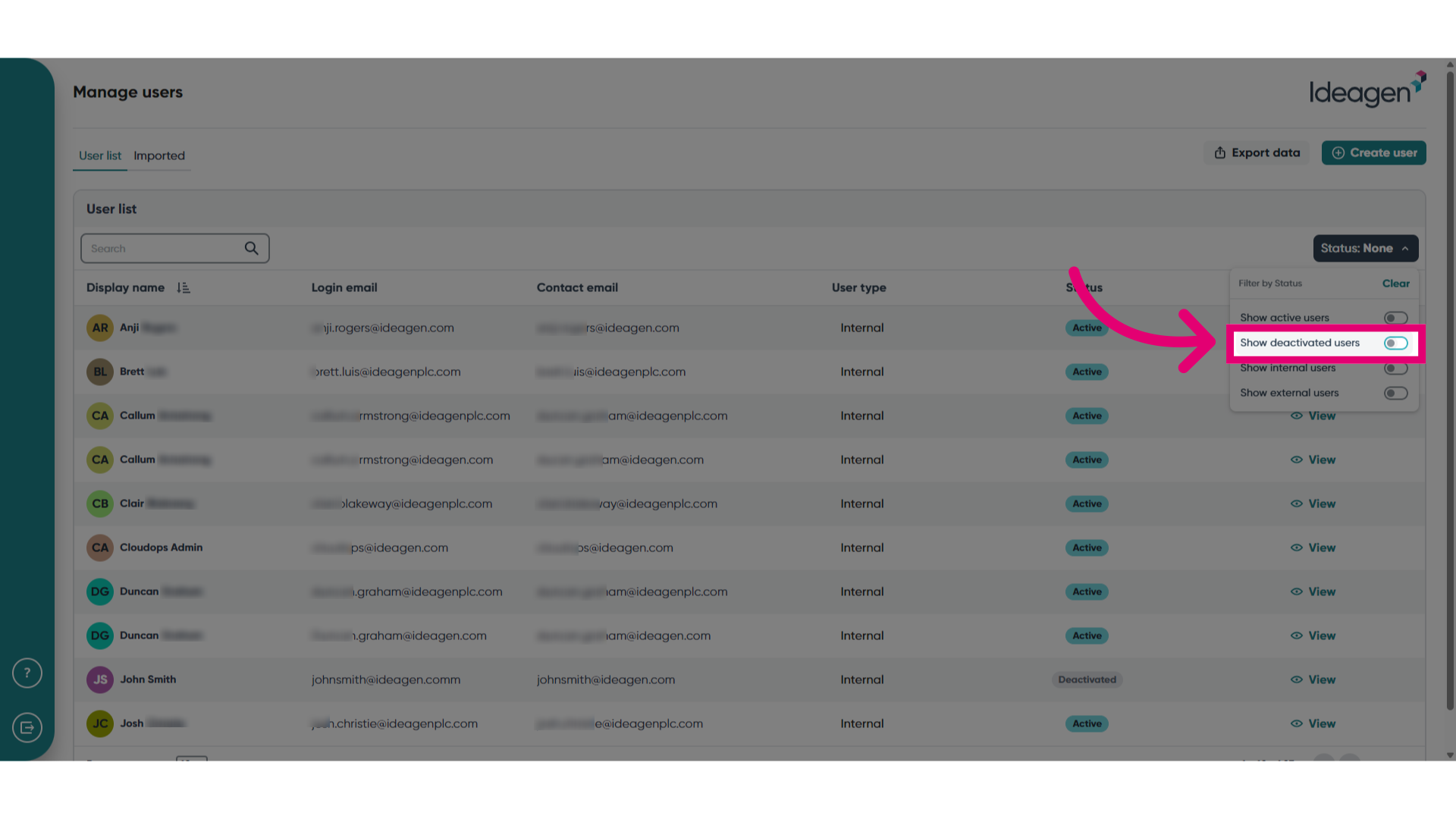The image size is (1456, 819).
Task: Toggle Show external users switch
Action: 1395,393
